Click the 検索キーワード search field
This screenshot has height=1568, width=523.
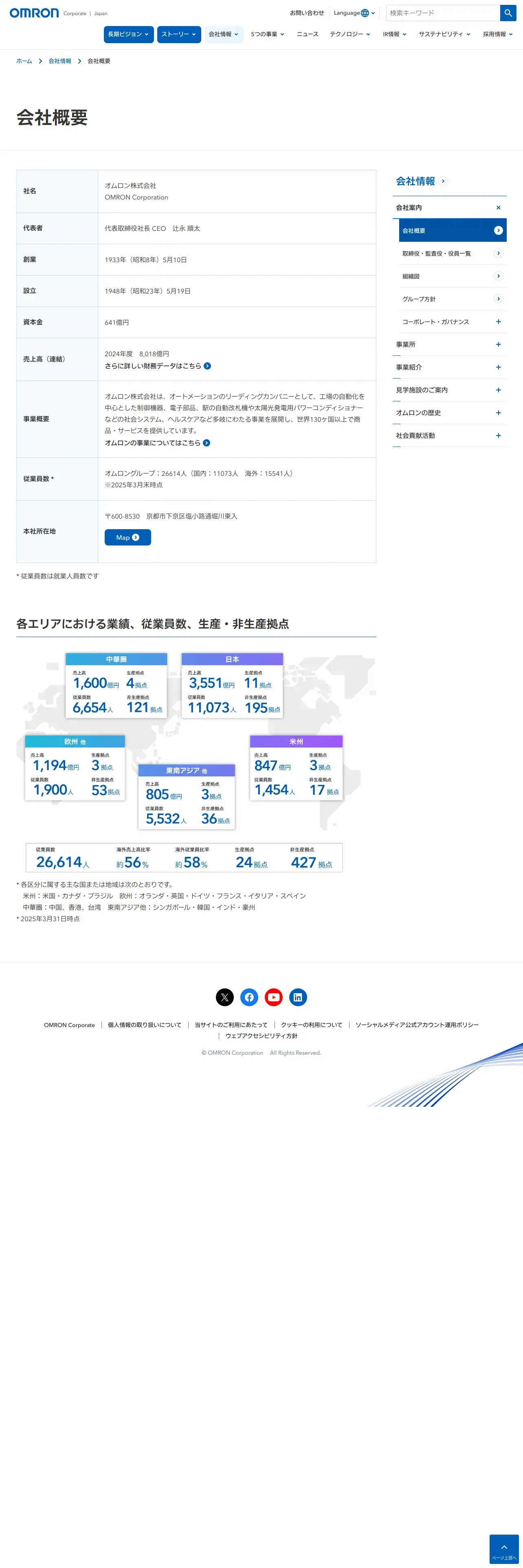[x=443, y=13]
